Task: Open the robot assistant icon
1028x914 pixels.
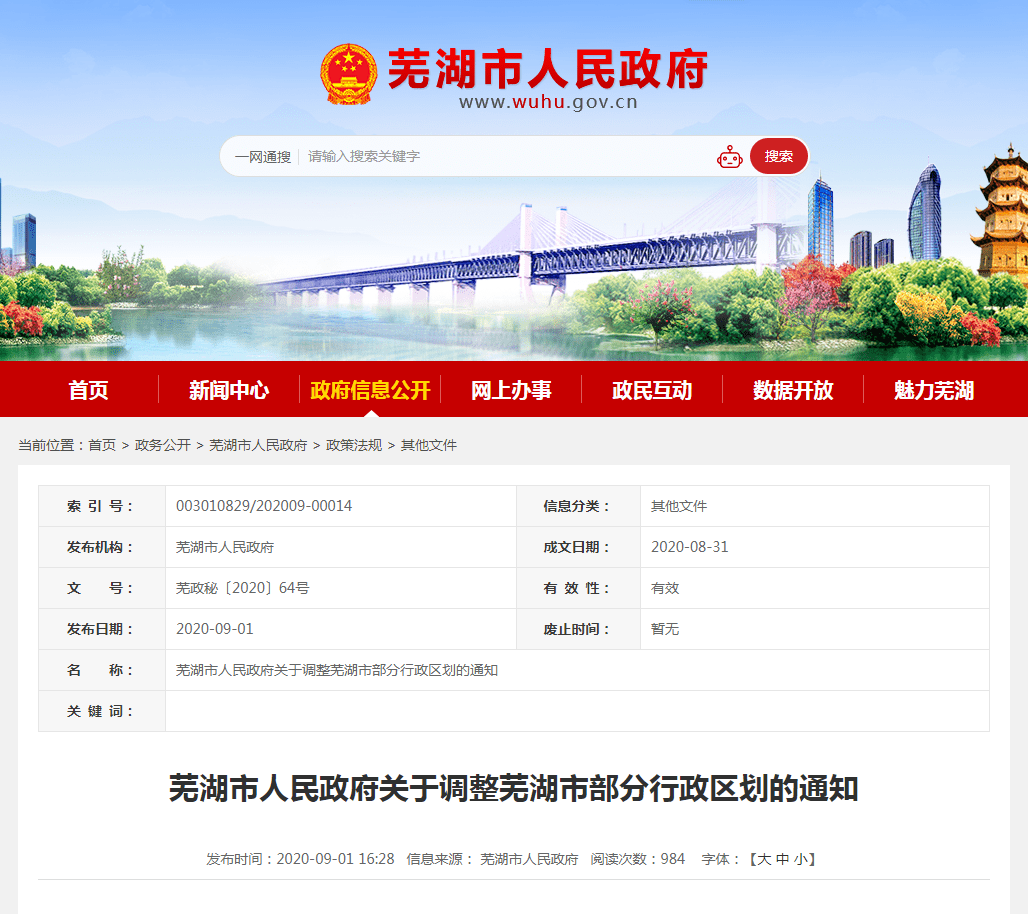Action: click(729, 157)
